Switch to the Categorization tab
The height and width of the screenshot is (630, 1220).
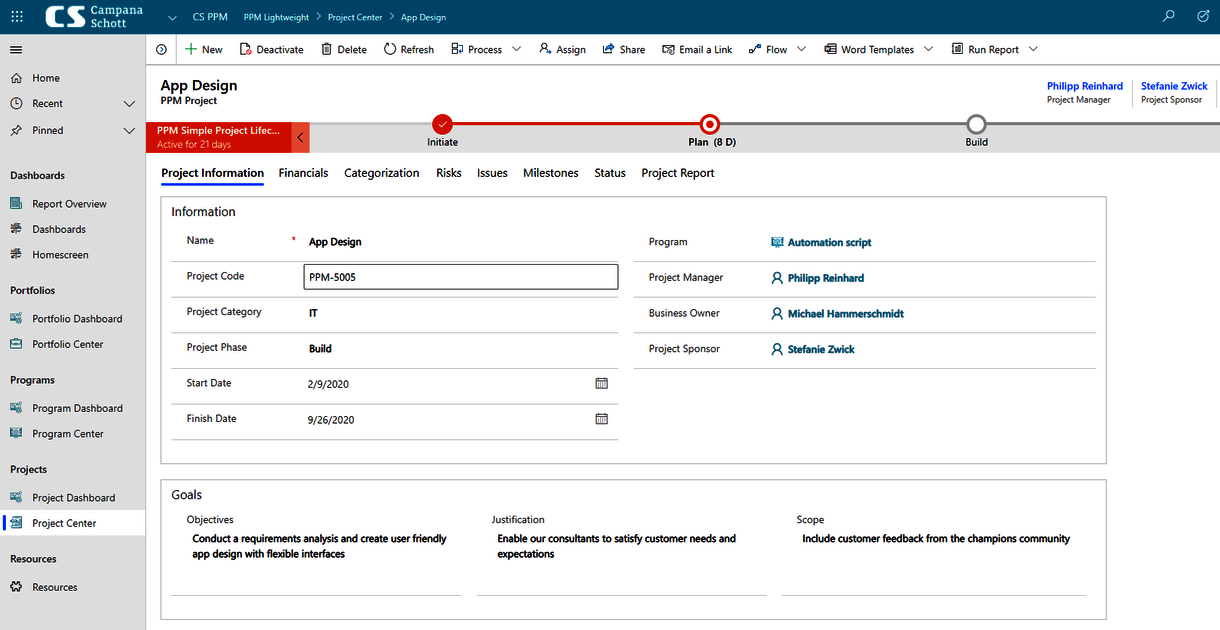tap(382, 173)
